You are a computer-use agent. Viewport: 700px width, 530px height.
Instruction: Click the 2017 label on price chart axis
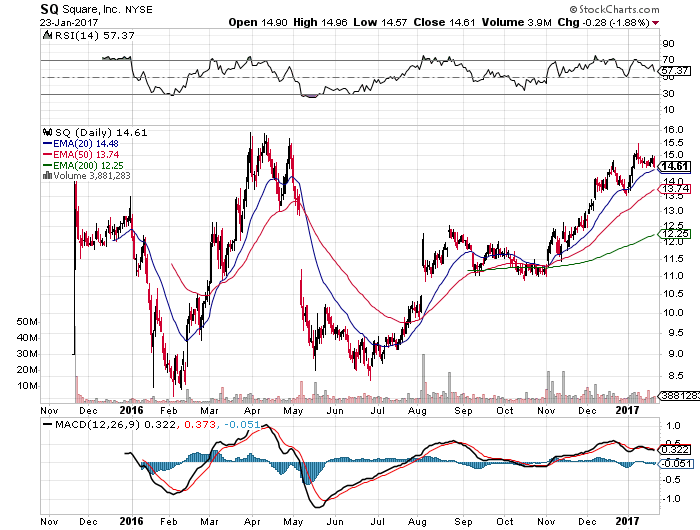click(x=627, y=410)
